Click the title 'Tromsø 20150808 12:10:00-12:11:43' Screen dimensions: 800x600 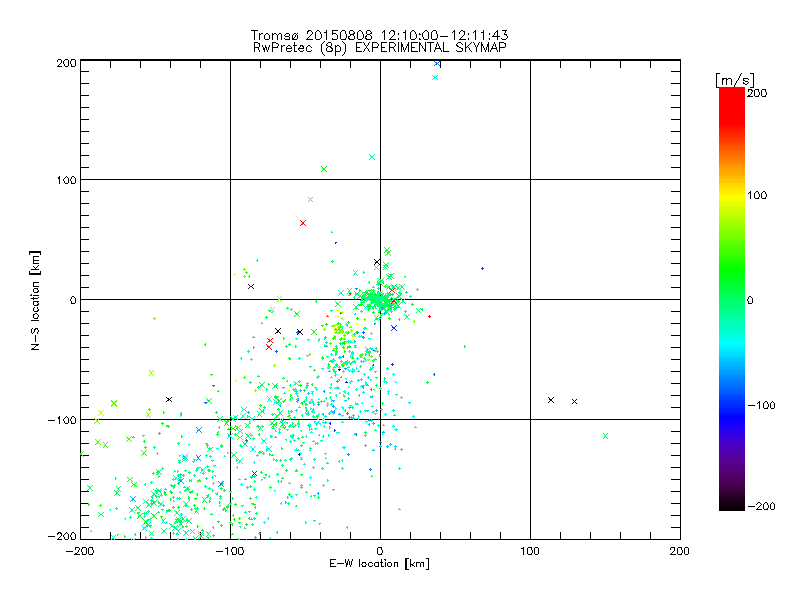379,35
